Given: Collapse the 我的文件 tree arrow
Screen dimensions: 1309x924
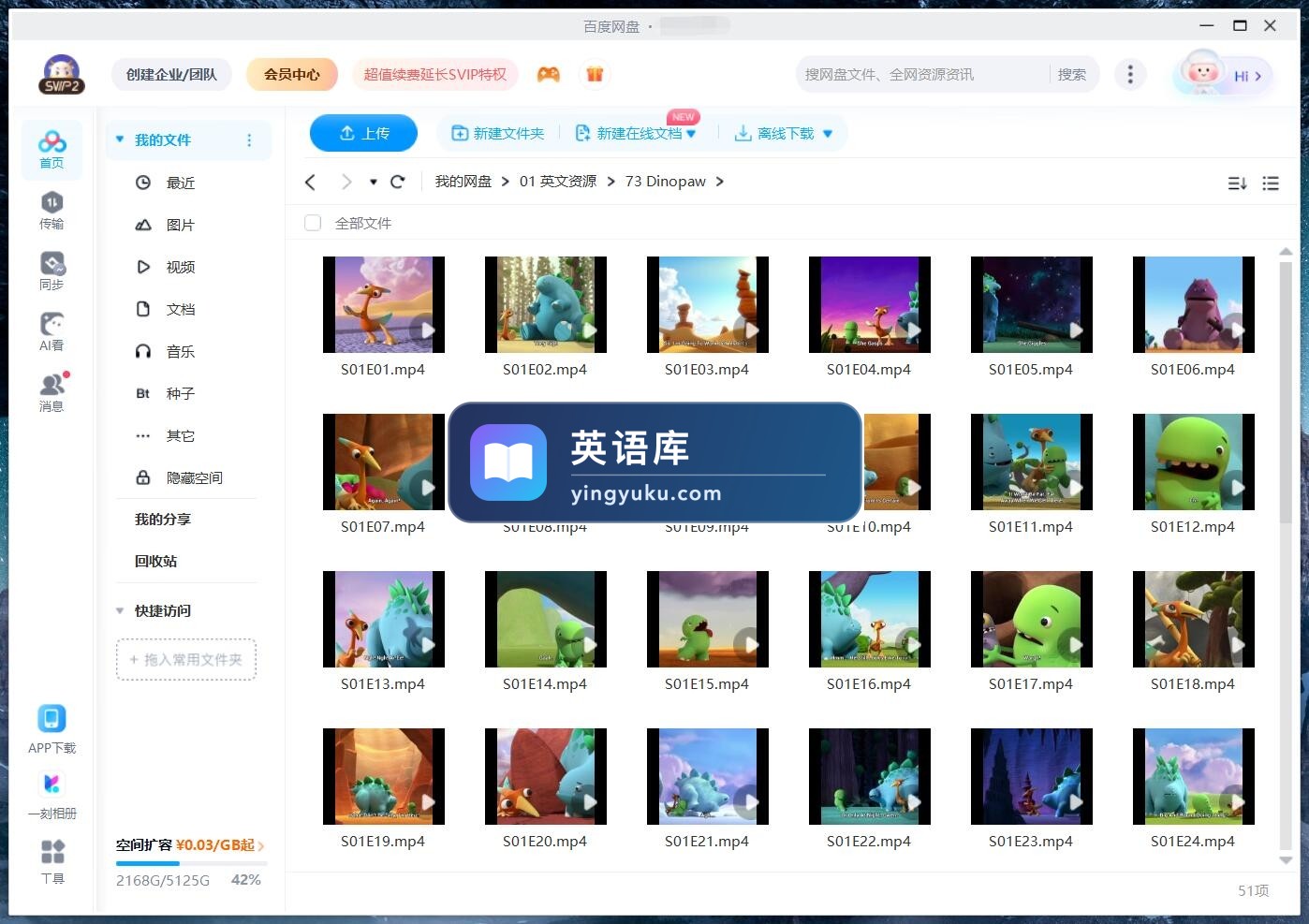Looking at the screenshot, I should [x=120, y=139].
